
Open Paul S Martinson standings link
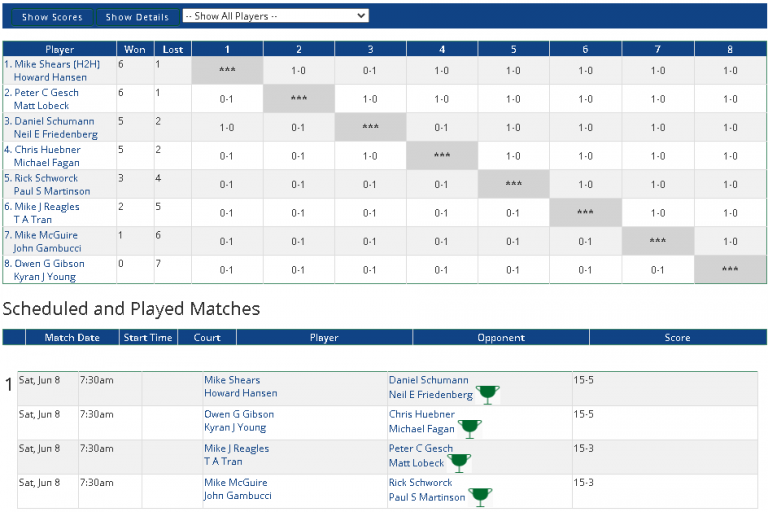pyautogui.click(x=52, y=191)
